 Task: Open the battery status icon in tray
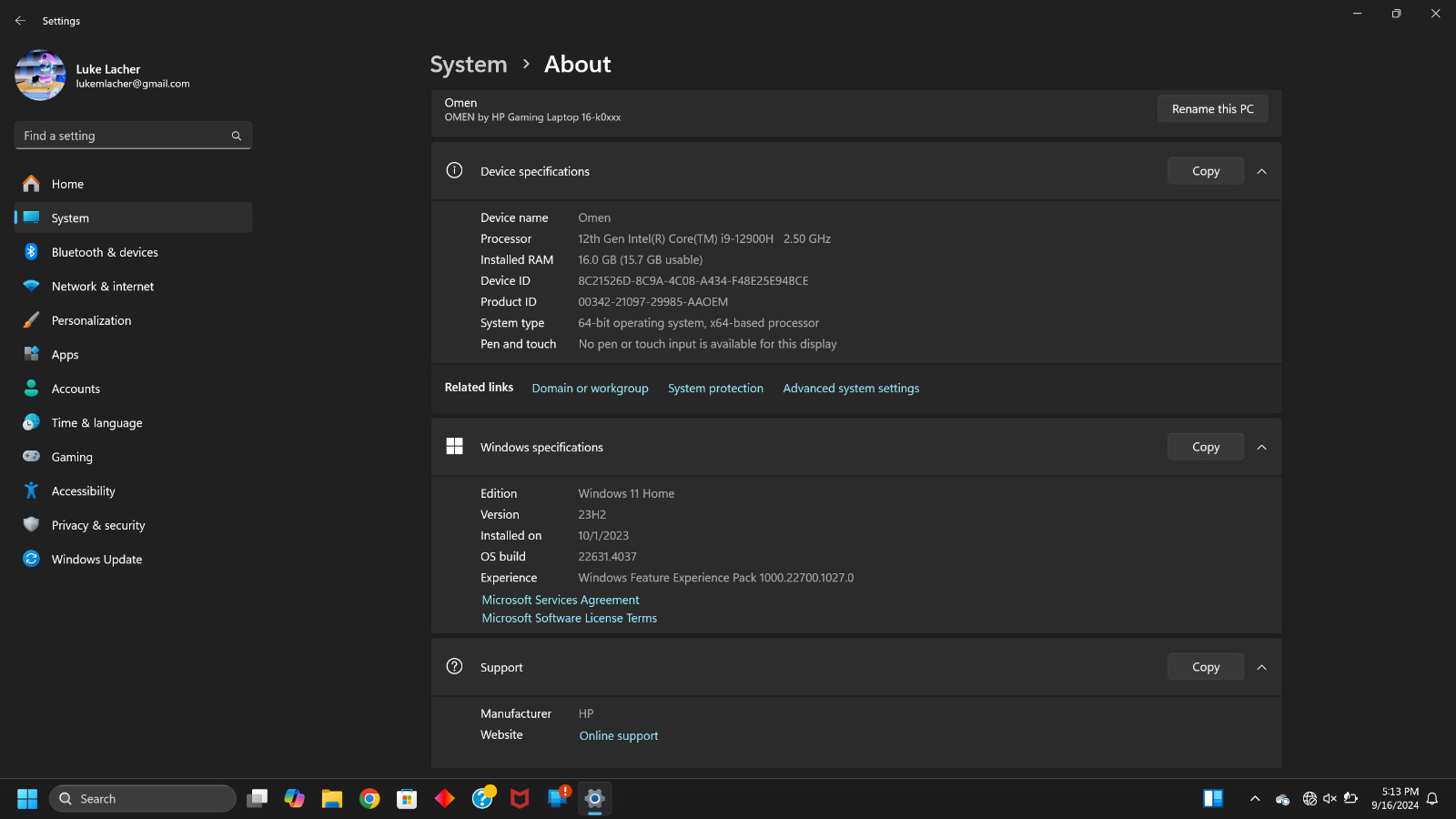coord(1350,799)
